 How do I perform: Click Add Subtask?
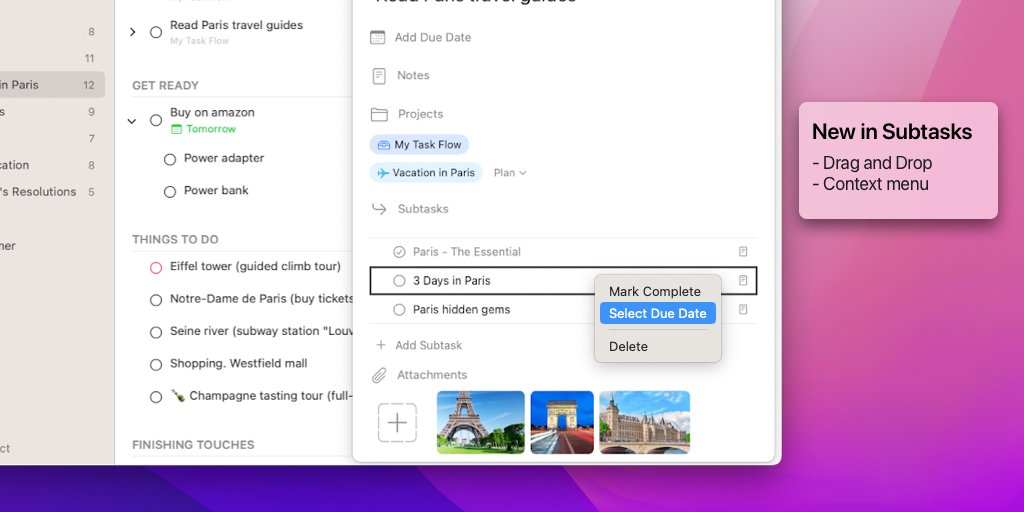(428, 345)
